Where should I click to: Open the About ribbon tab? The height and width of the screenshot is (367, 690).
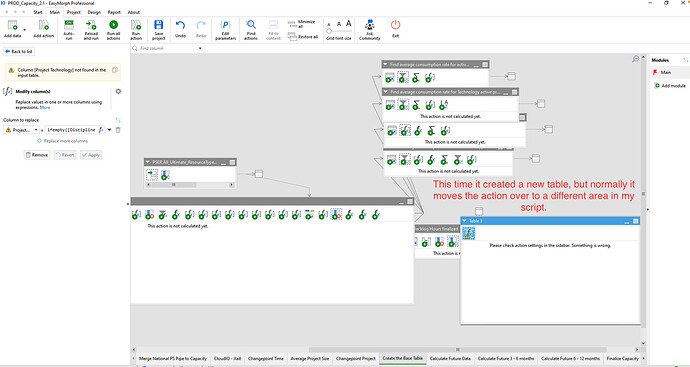pyautogui.click(x=134, y=12)
